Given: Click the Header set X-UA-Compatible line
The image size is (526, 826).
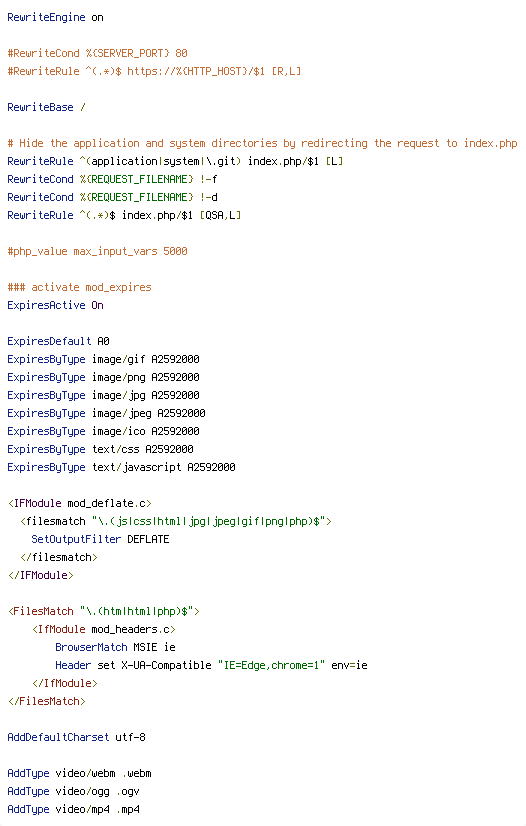Looking at the screenshot, I should tap(211, 665).
